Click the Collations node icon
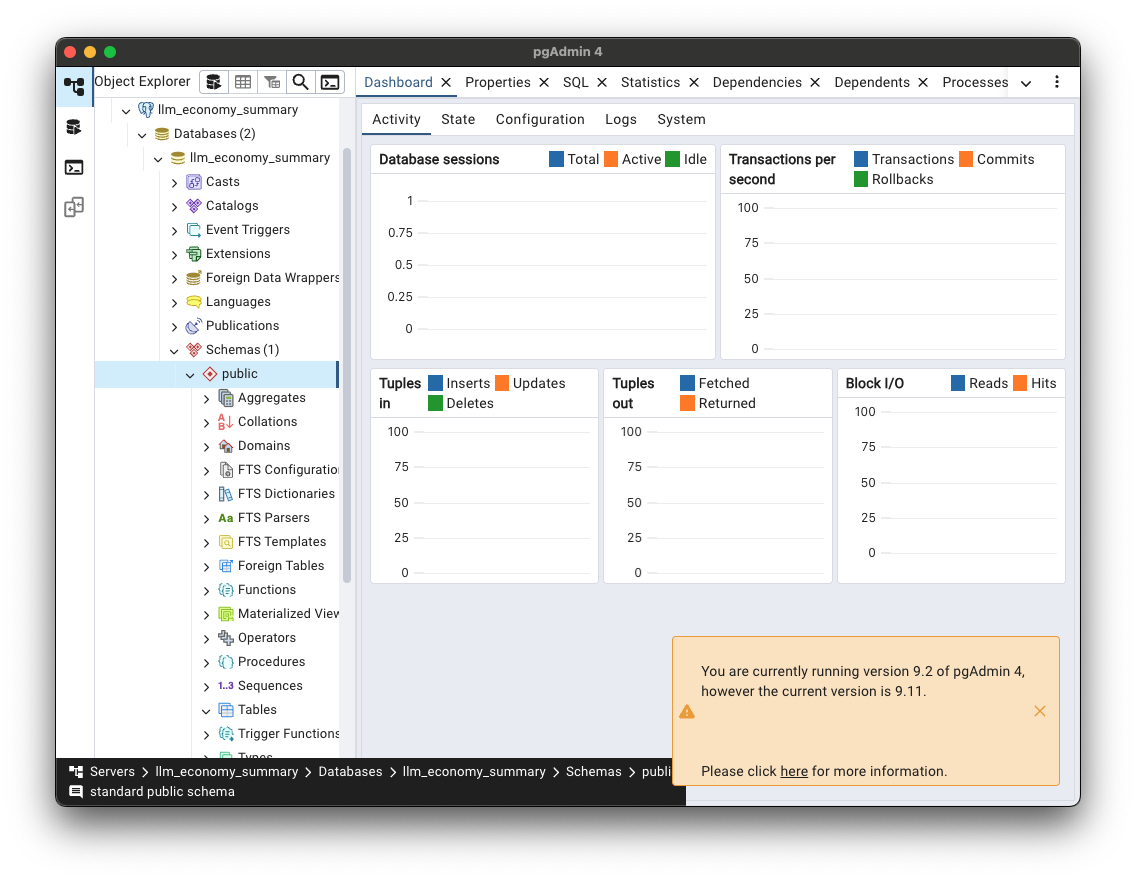1136x880 pixels. pyautogui.click(x=226, y=422)
